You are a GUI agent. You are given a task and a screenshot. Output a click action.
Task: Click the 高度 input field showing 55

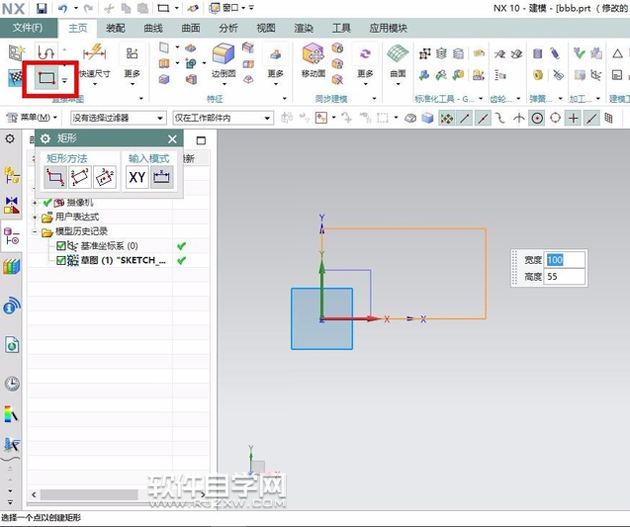564,277
